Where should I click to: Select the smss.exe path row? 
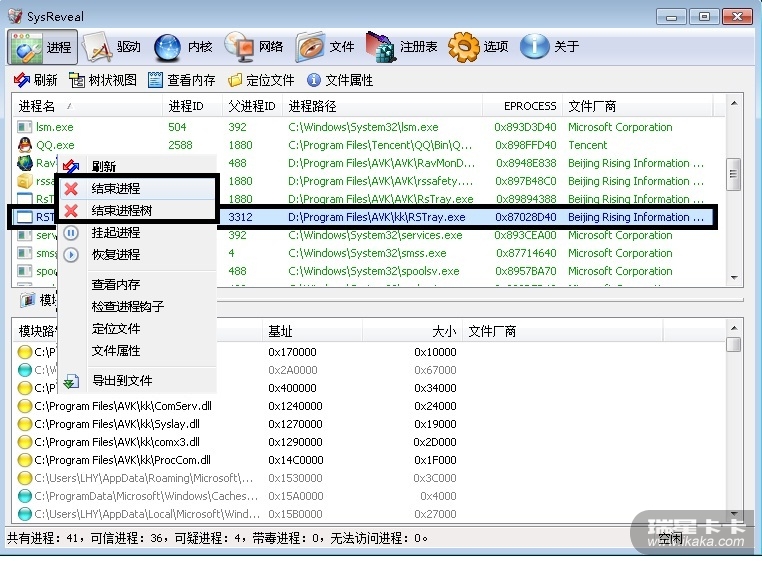pos(369,253)
